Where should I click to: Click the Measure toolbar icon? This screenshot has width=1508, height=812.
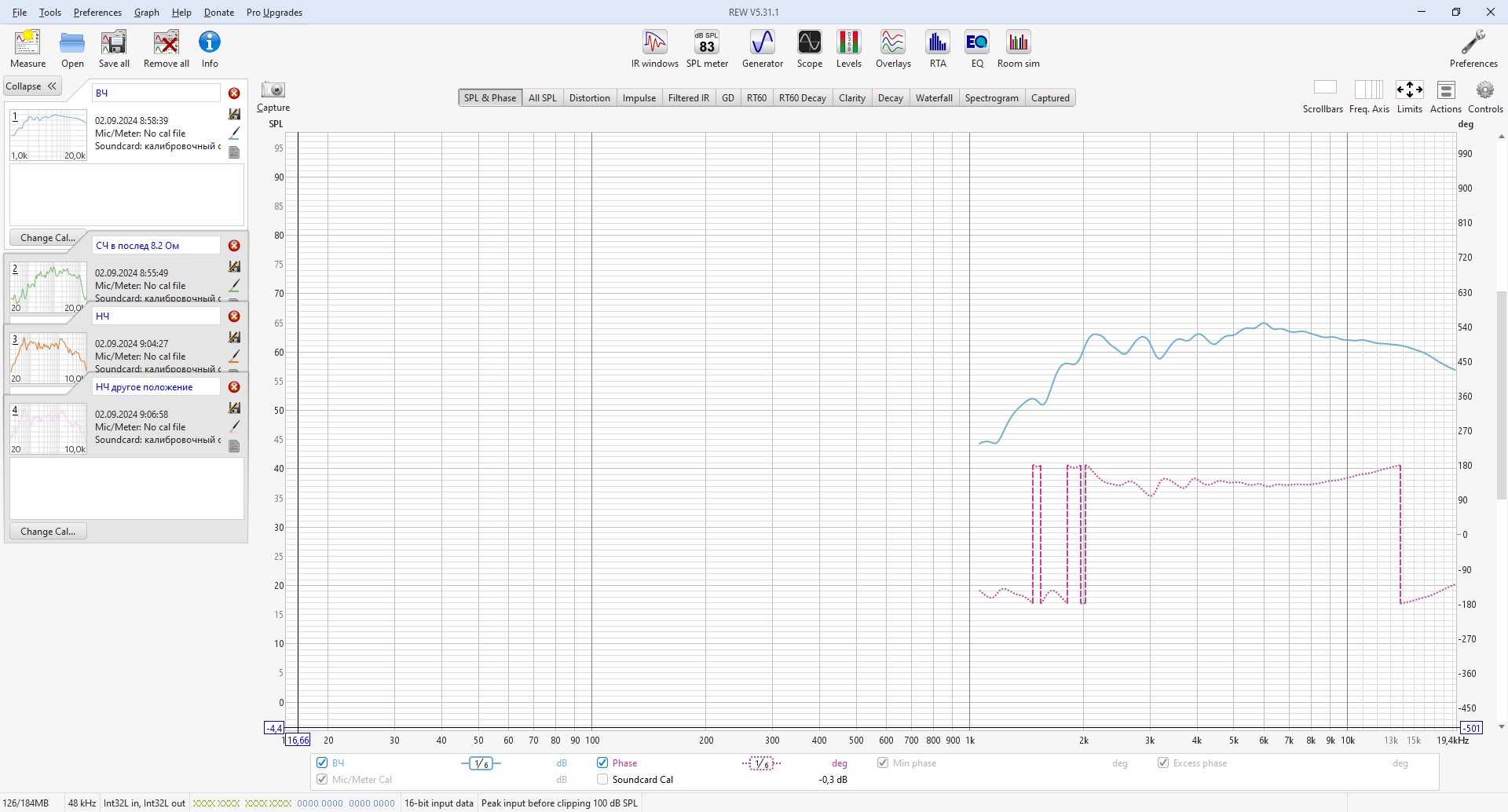(27, 49)
